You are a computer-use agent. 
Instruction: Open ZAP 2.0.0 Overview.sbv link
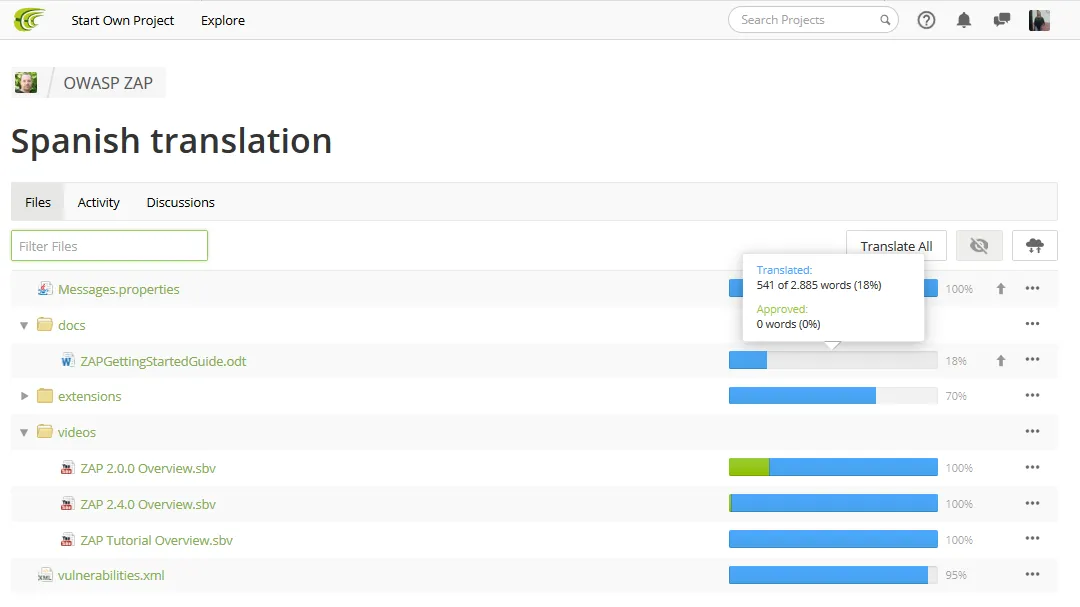point(148,468)
